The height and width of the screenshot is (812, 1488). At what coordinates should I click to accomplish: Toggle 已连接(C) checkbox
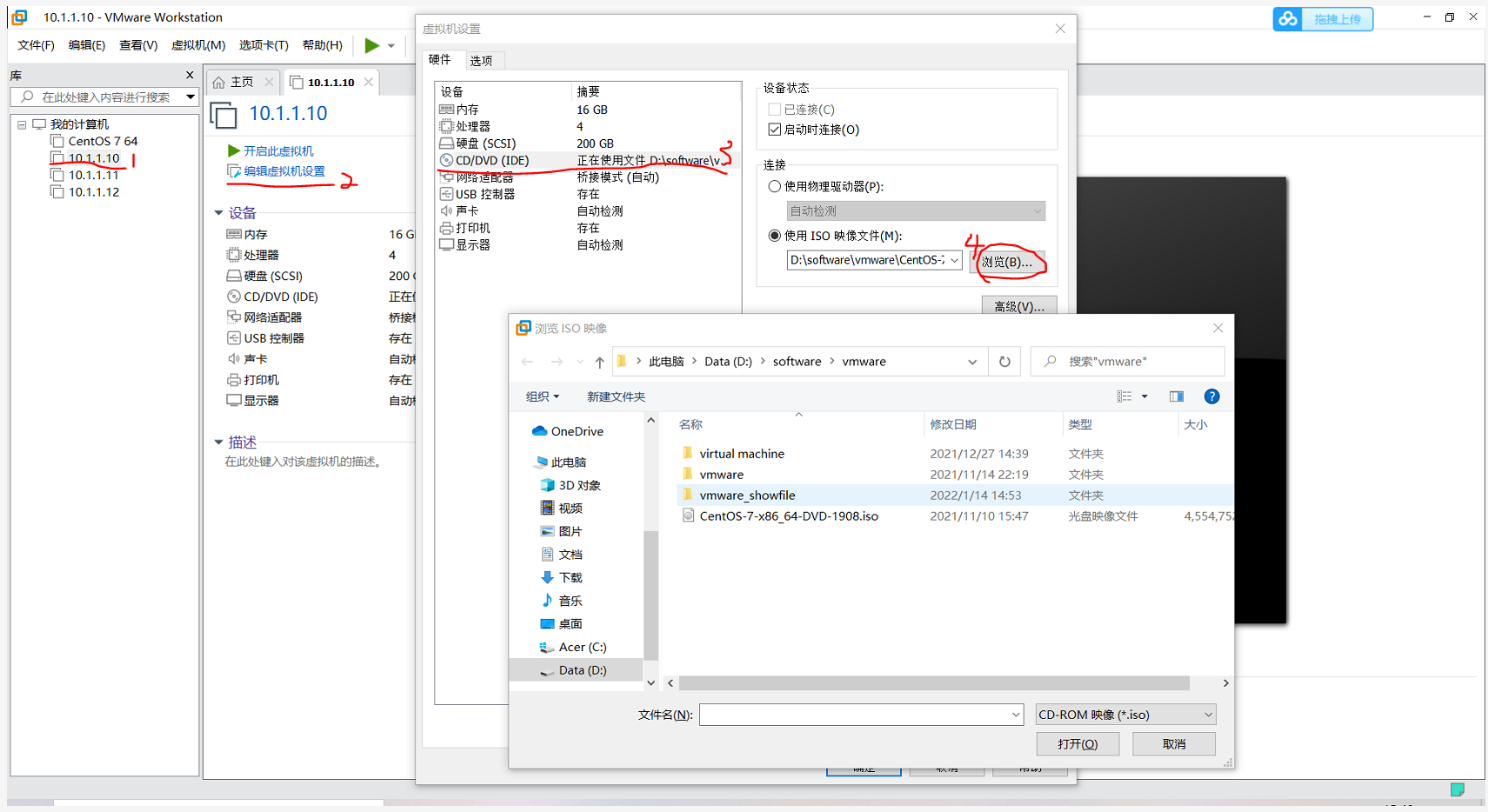click(x=775, y=110)
